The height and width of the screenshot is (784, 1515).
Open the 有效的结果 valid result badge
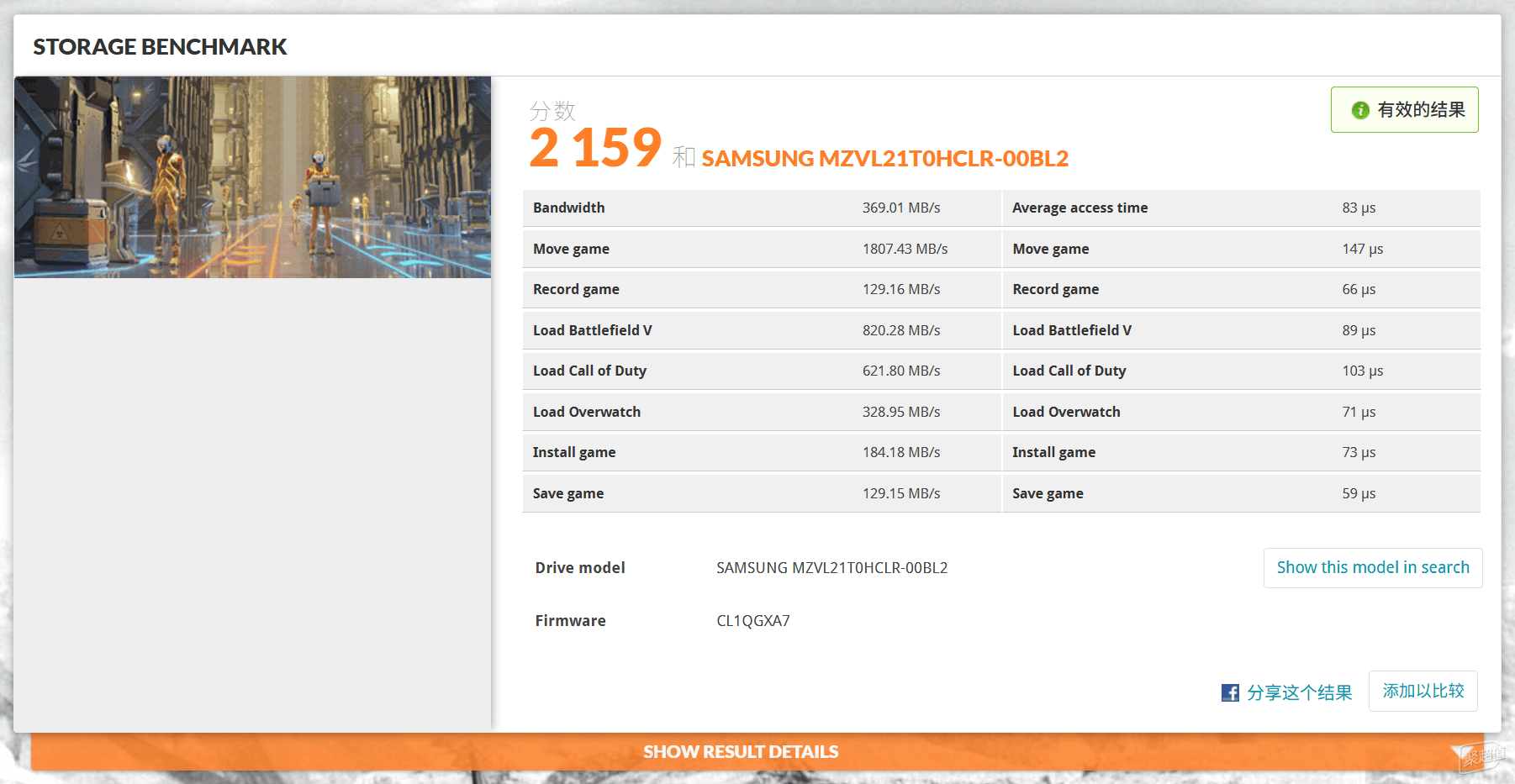(x=1404, y=110)
